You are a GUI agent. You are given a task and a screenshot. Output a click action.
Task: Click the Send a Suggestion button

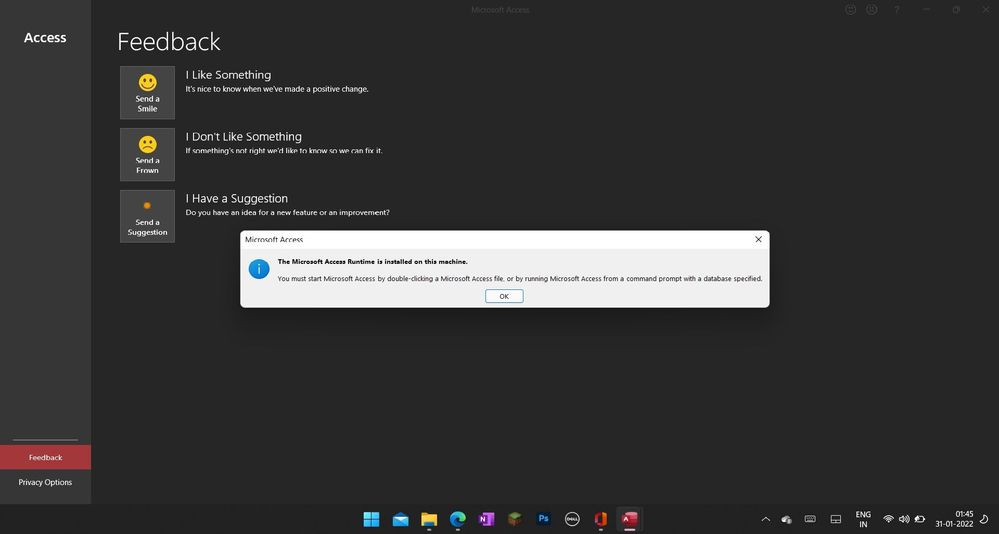tap(147, 216)
